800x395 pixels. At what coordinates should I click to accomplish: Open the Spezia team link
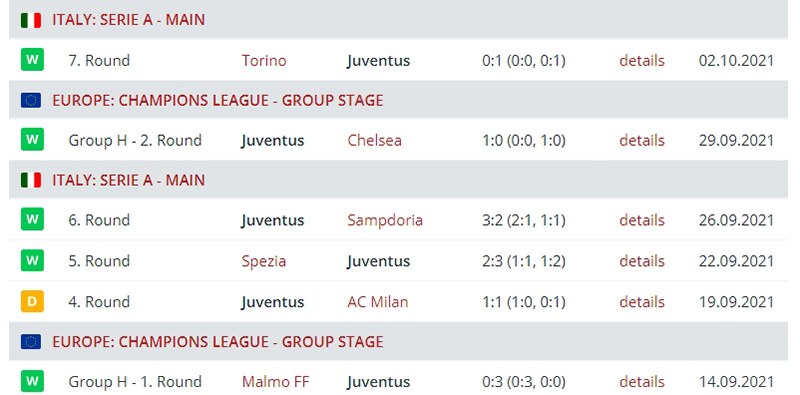(264, 261)
